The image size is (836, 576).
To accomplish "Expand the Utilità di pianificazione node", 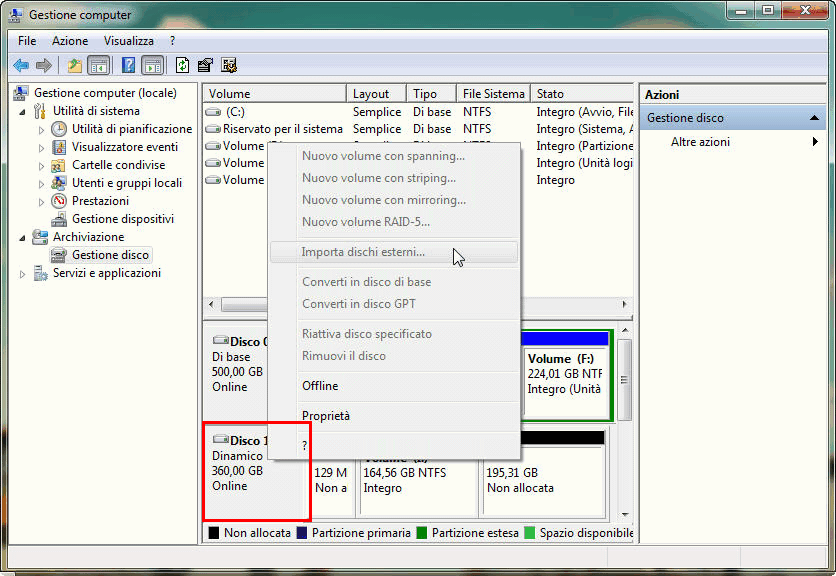I will point(41,130).
